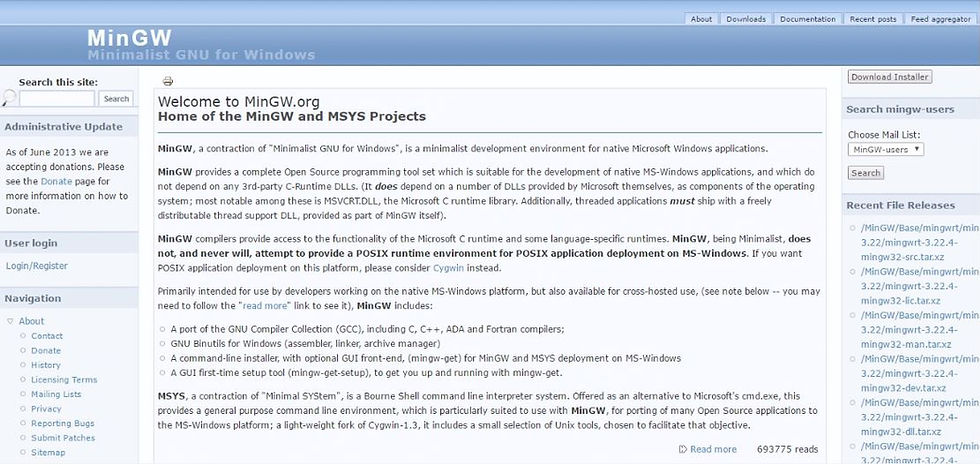Open mingwrt-3.22.4-mingw32-dev.tar.xz release link
The height and width of the screenshot is (464, 980).
tap(919, 373)
